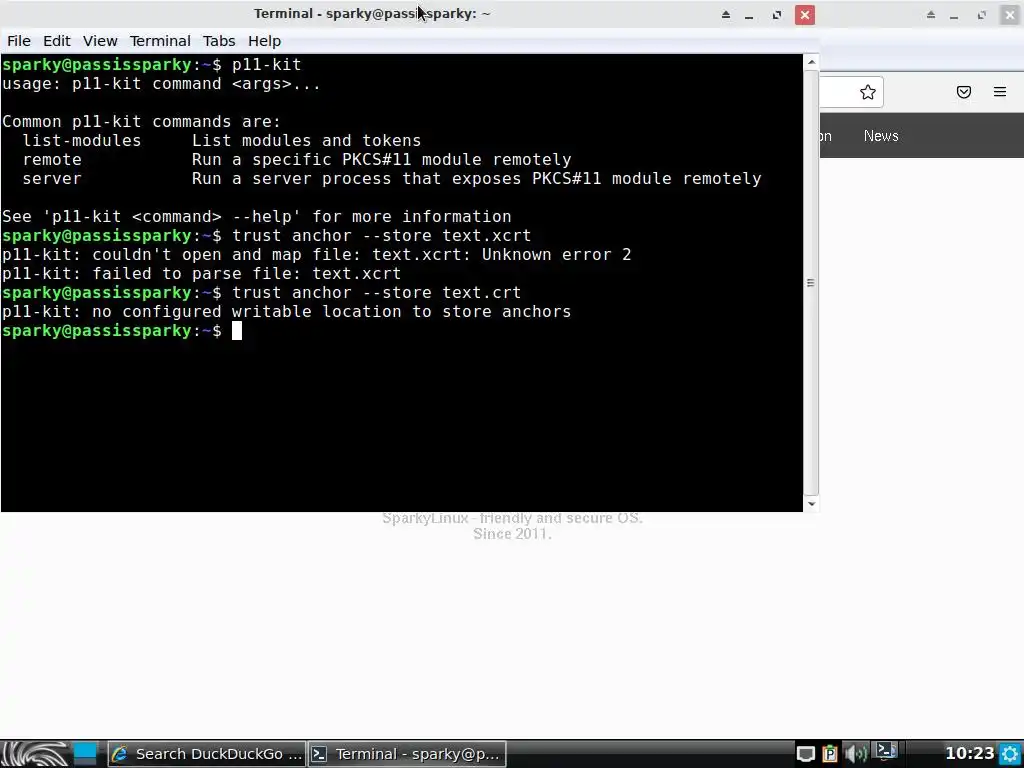Screen dimensions: 1024x768
Task: Open the display tray icon
Action: pyautogui.click(x=806, y=754)
